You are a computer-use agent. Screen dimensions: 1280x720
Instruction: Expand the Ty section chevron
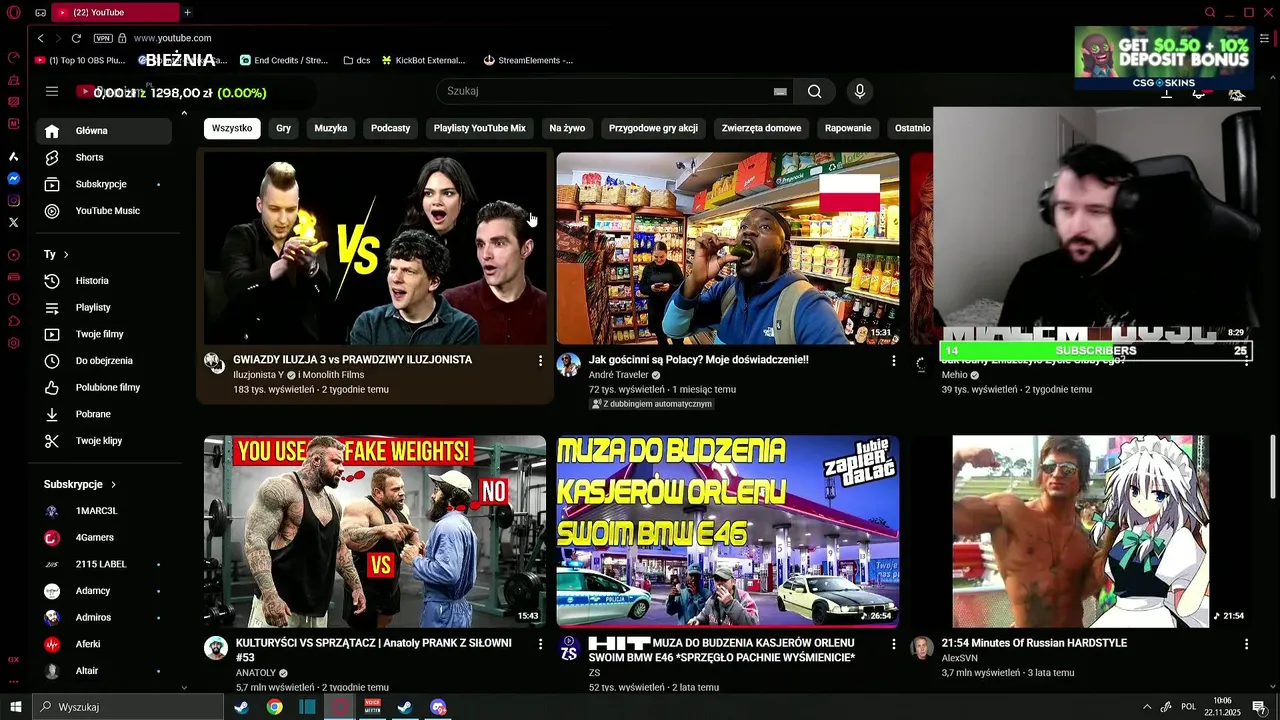click(66, 255)
